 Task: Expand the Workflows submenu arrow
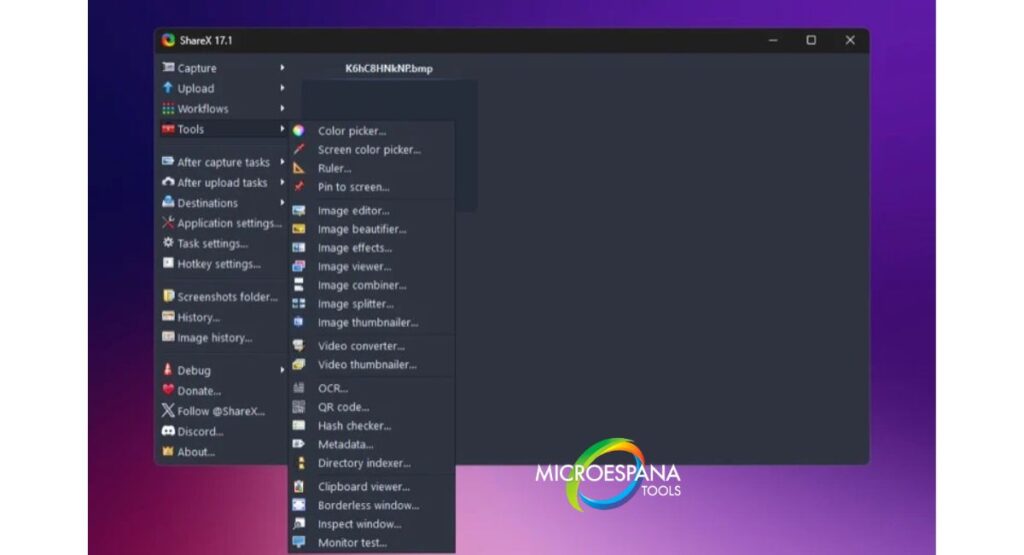click(x=282, y=108)
